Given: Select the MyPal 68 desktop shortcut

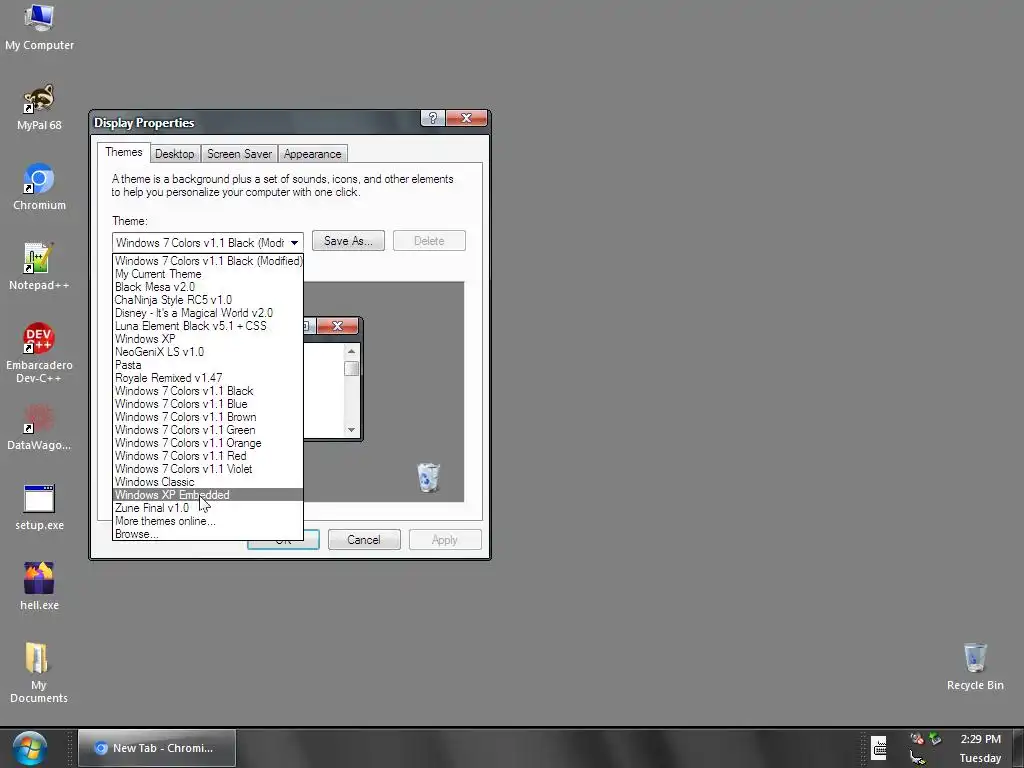Looking at the screenshot, I should tap(39, 107).
